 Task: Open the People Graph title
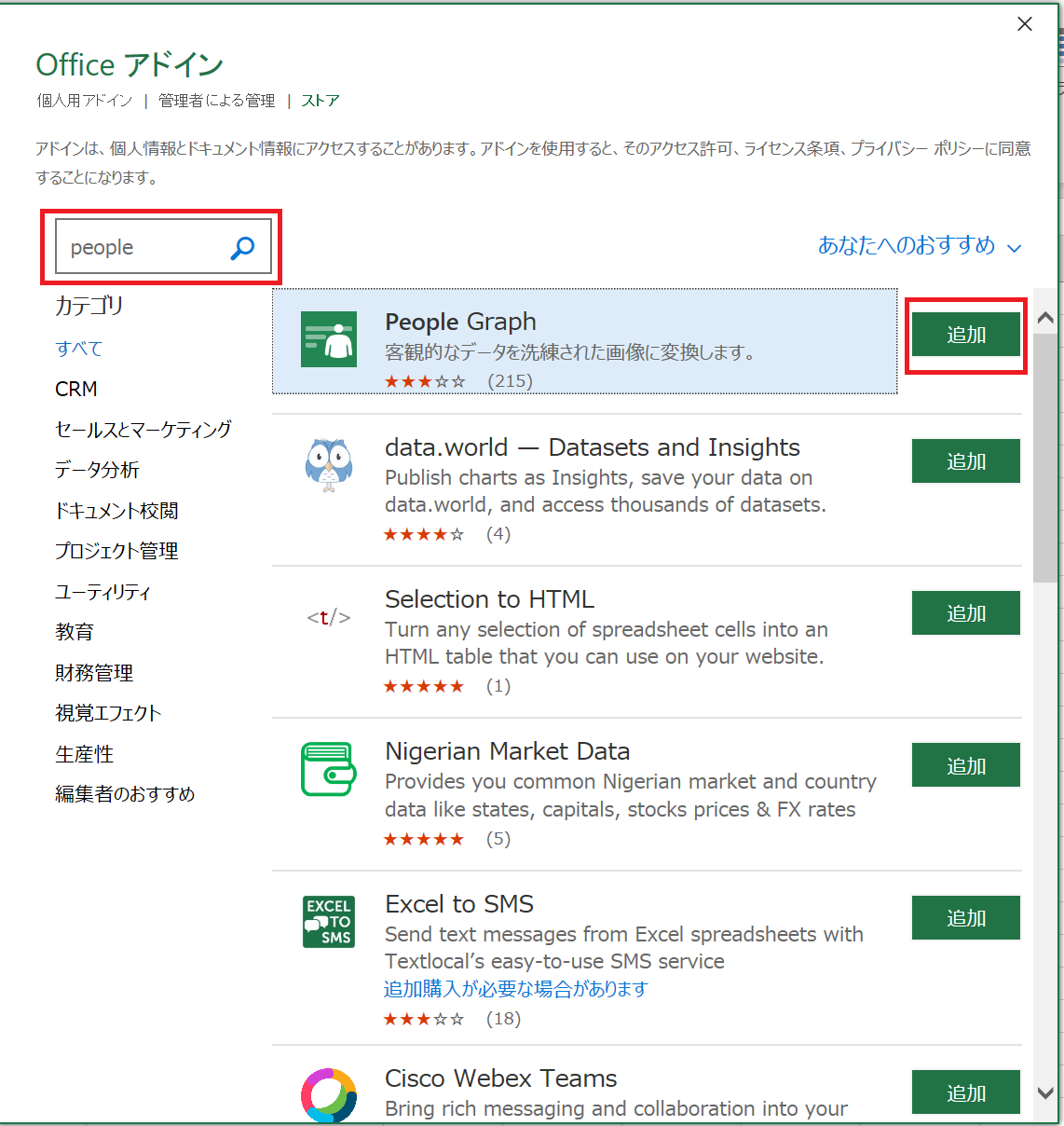[x=460, y=323]
